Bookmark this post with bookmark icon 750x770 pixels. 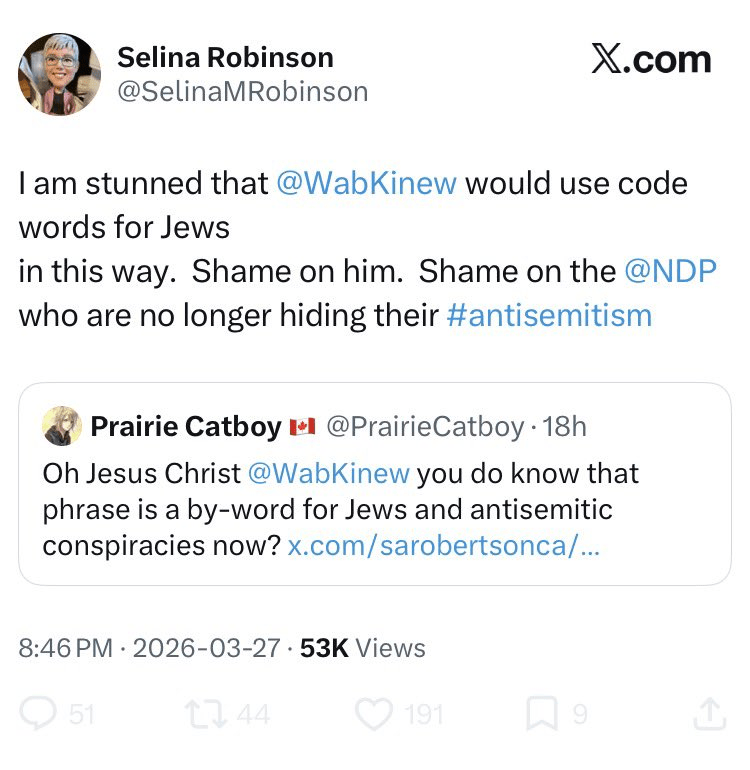pos(541,713)
